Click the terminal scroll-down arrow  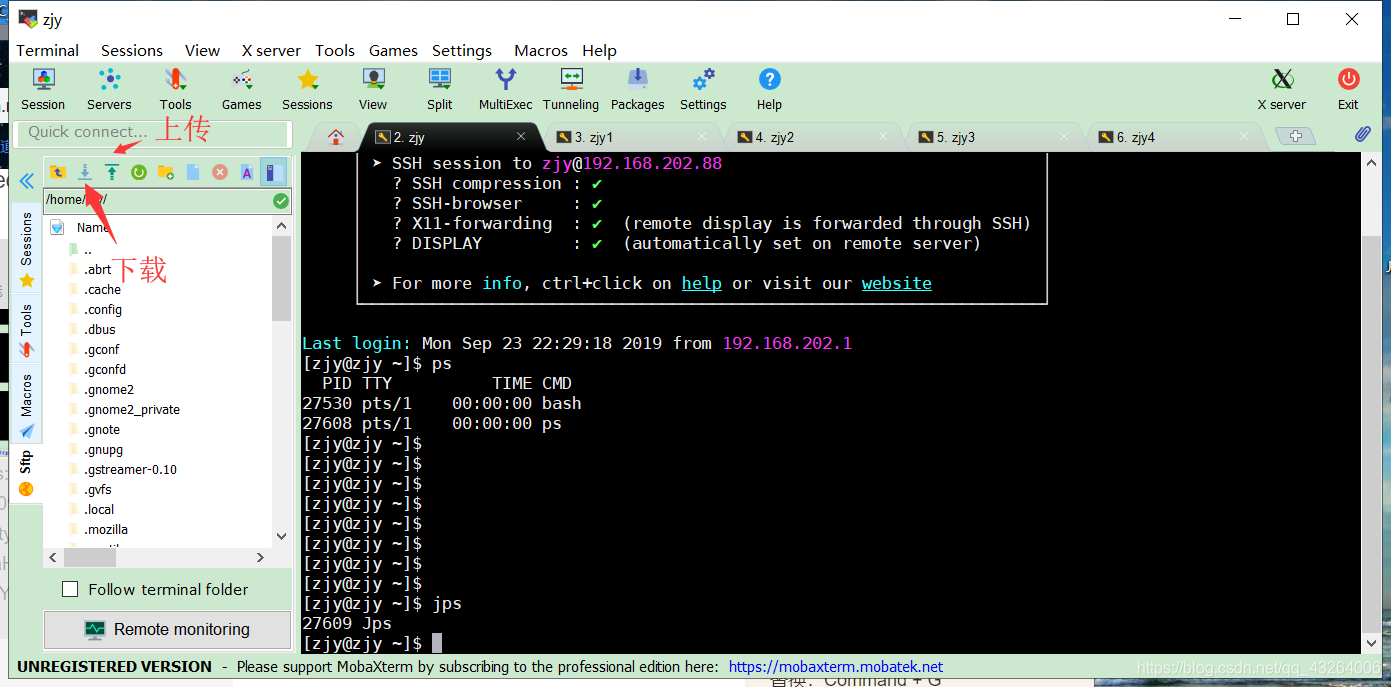1370,644
